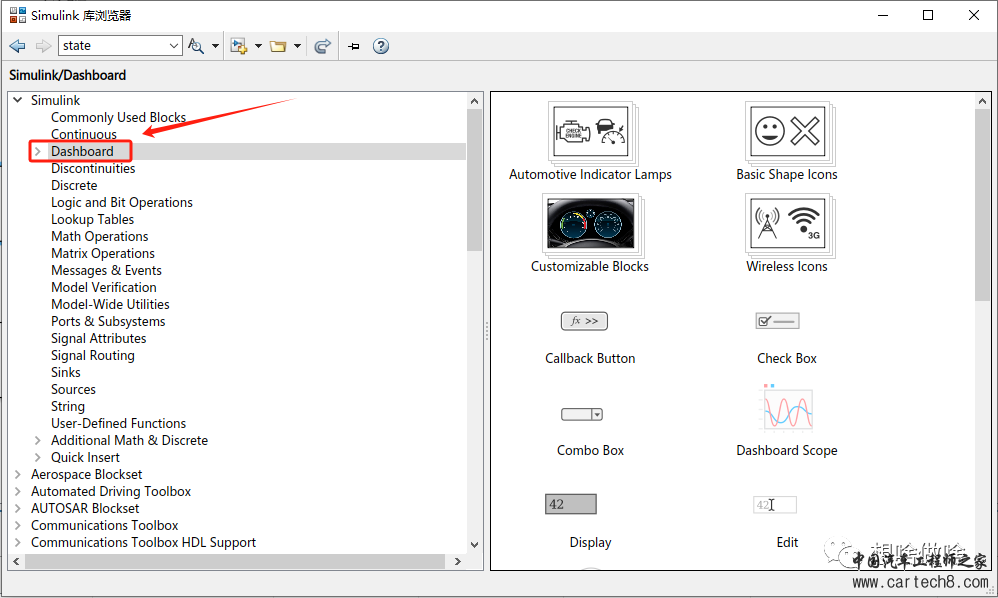Maximize the library browser window
998x598 pixels.
click(x=928, y=15)
